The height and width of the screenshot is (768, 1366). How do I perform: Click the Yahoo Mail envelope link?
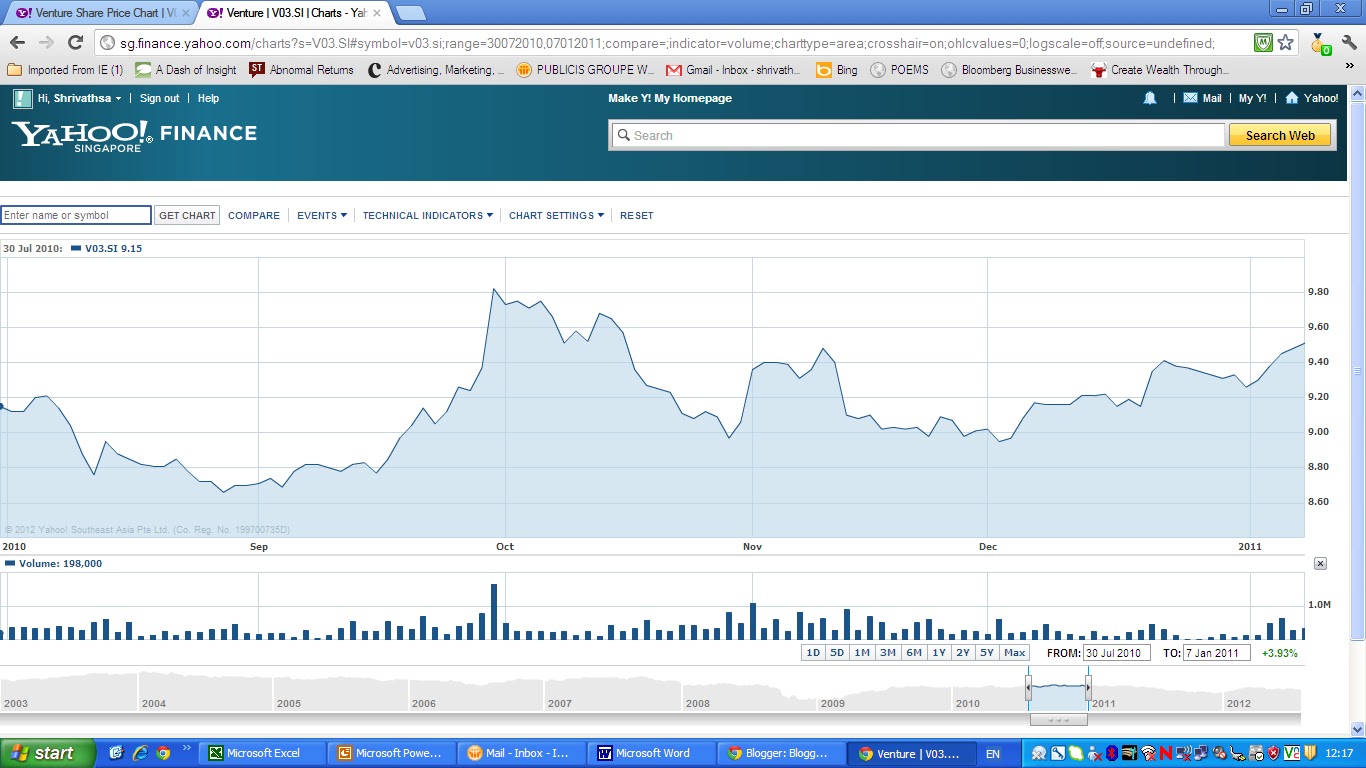coord(1202,98)
